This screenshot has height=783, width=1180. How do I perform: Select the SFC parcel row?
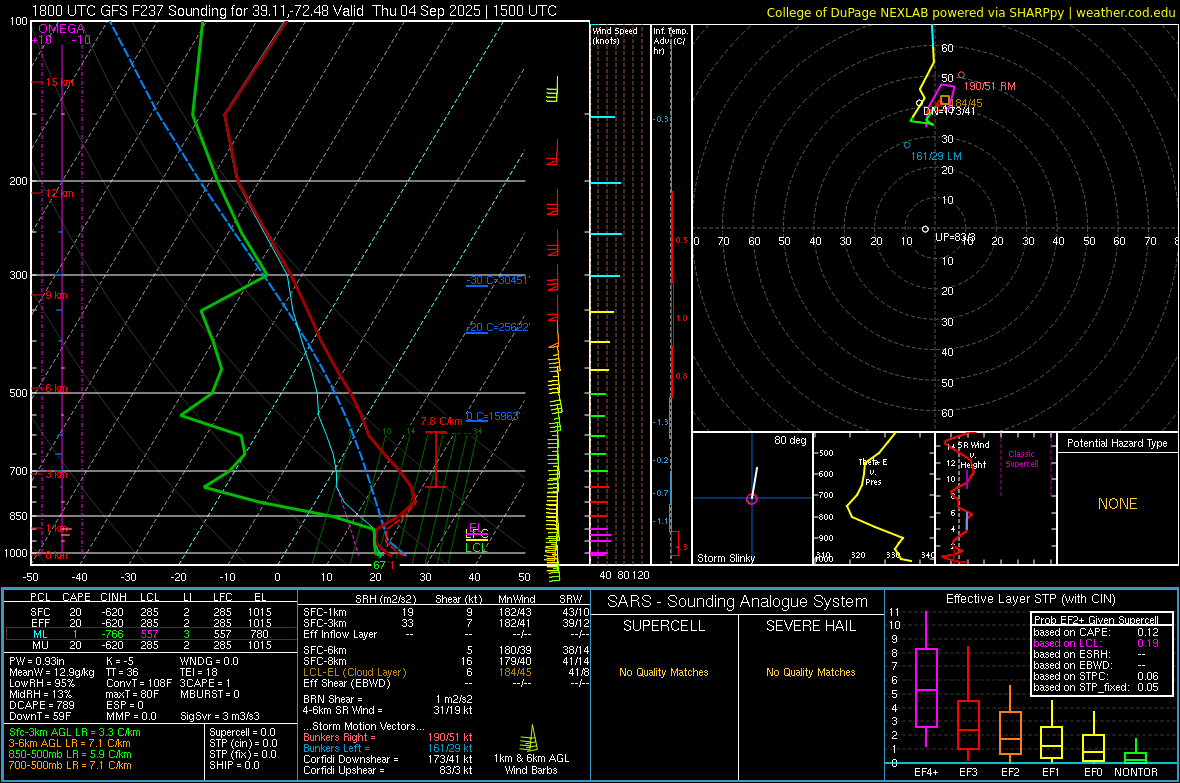click(x=149, y=613)
